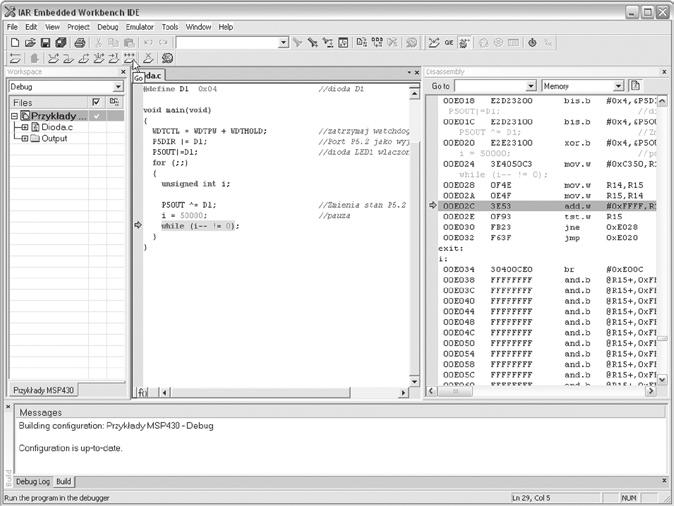Save the current file with floppy icon
Image resolution: width=674 pixels, height=506 pixels.
(45, 43)
